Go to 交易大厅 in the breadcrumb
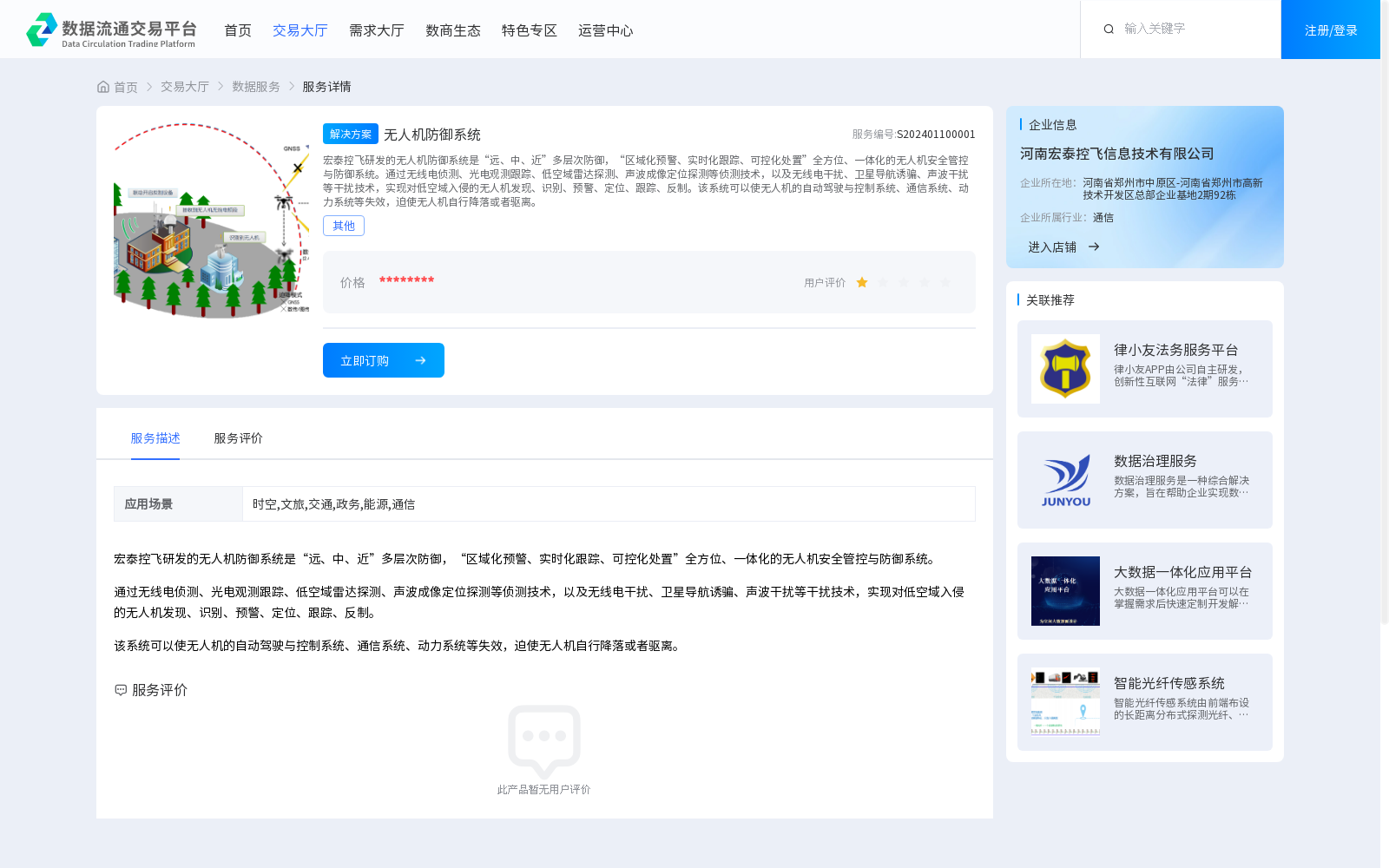 click(x=185, y=87)
